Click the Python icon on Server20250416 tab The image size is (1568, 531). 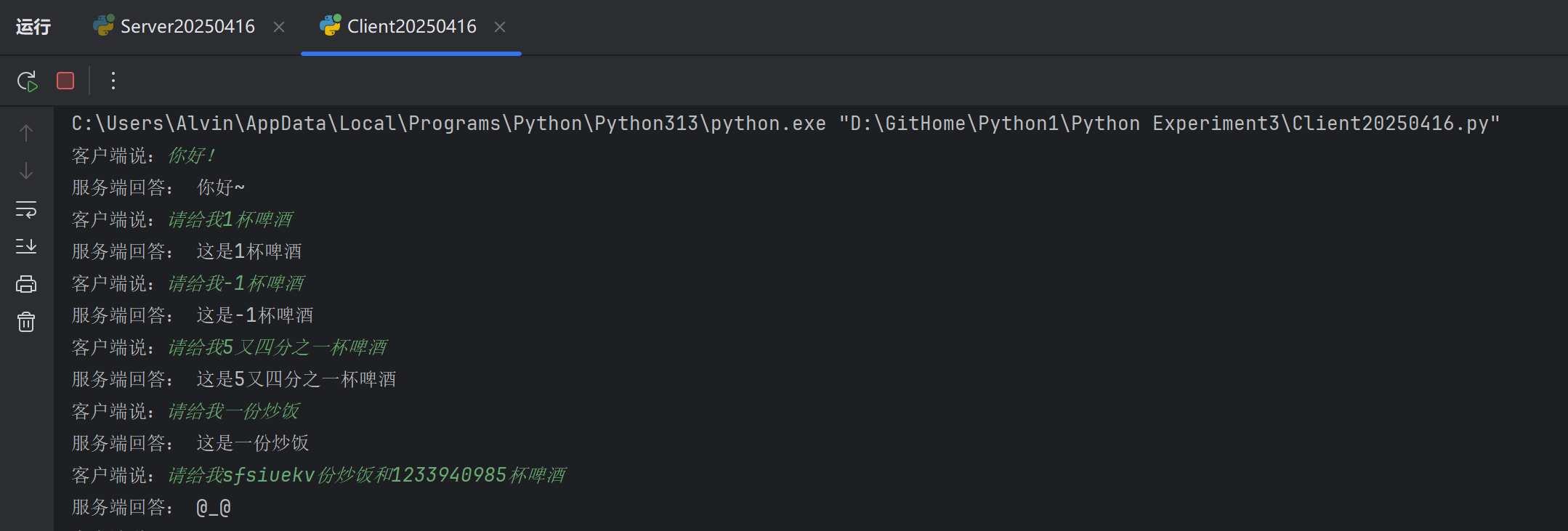(x=103, y=25)
